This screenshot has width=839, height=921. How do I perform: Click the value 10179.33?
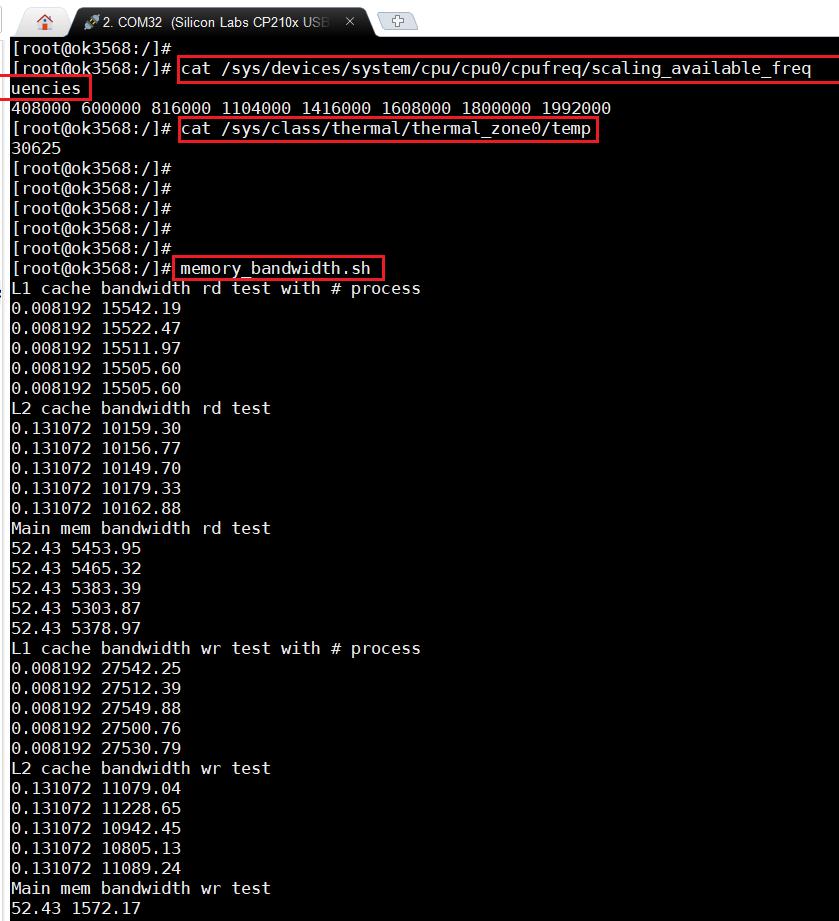point(141,488)
